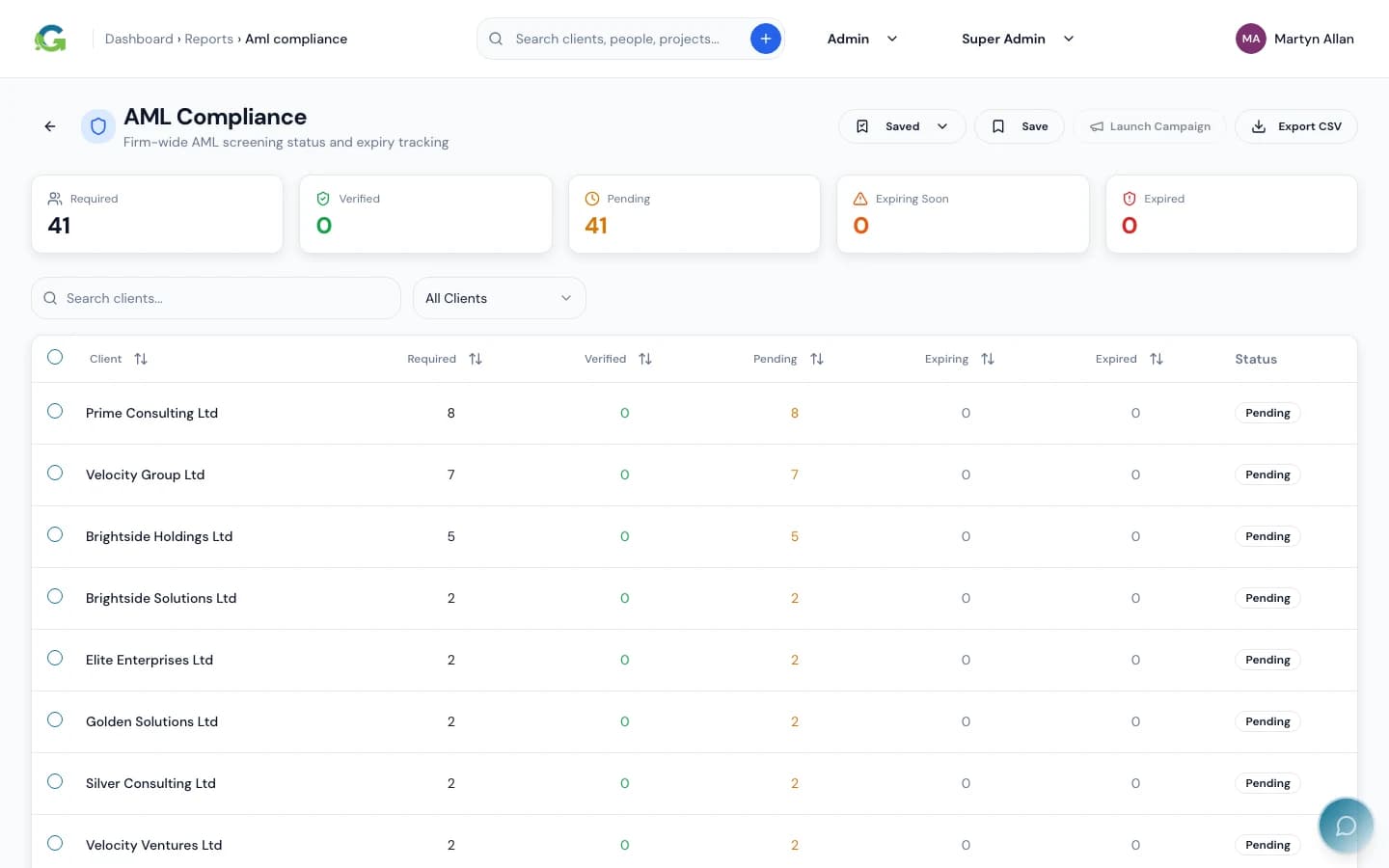Sort by Verified column arrows
The image size is (1389, 868).
point(645,359)
